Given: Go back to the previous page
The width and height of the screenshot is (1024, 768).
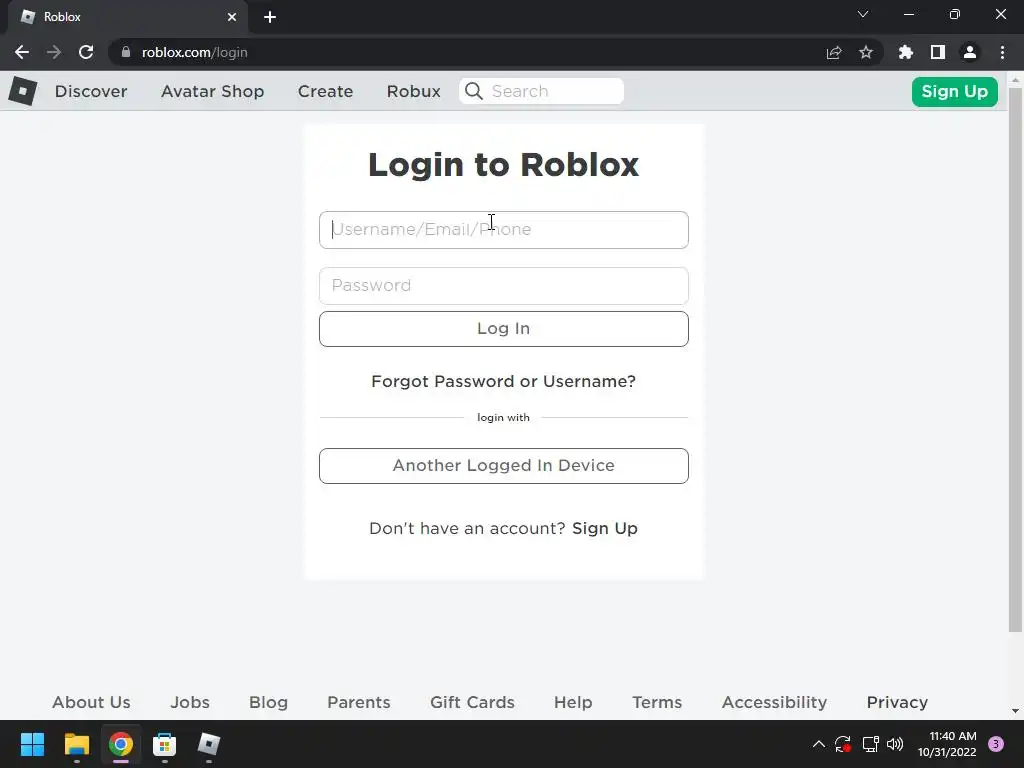Looking at the screenshot, I should click(x=22, y=52).
